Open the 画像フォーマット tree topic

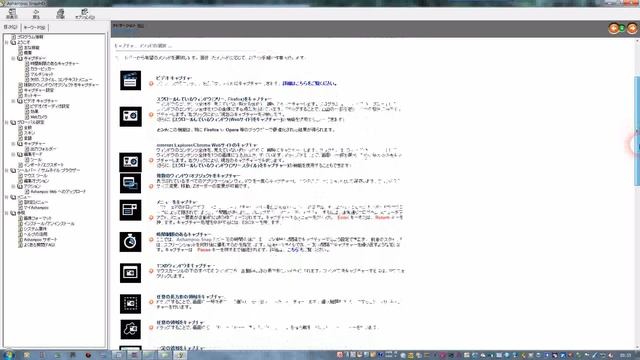tap(38, 218)
